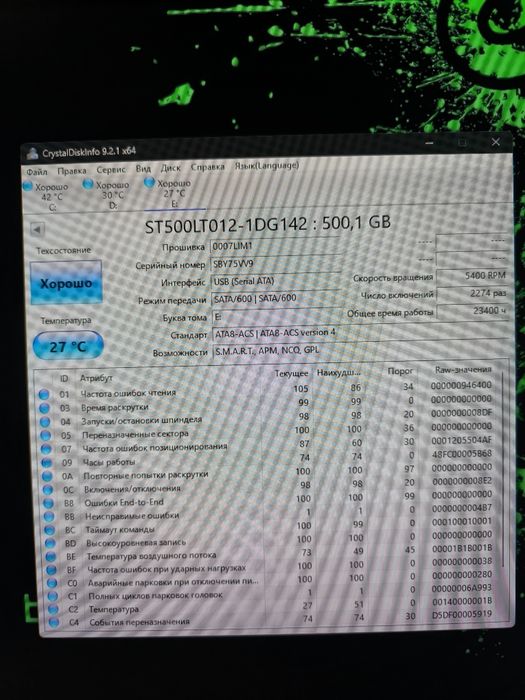Click the Прошивка firmware field

coord(275,246)
